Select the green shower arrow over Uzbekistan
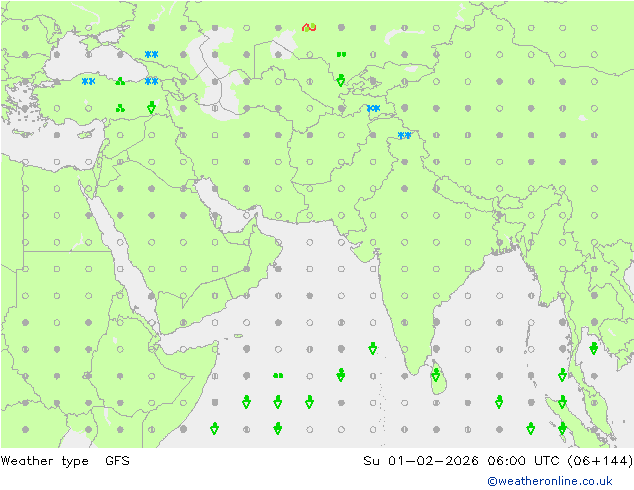 pyautogui.click(x=341, y=80)
